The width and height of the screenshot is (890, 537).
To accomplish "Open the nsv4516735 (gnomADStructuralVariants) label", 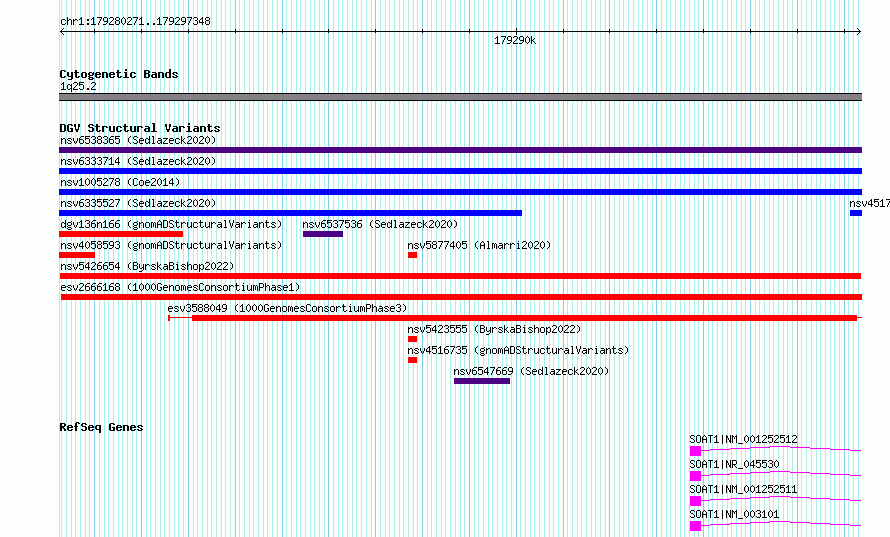I will pos(518,350).
